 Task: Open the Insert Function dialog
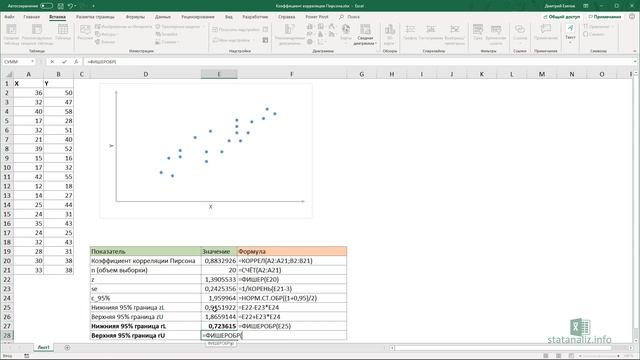tap(76, 62)
